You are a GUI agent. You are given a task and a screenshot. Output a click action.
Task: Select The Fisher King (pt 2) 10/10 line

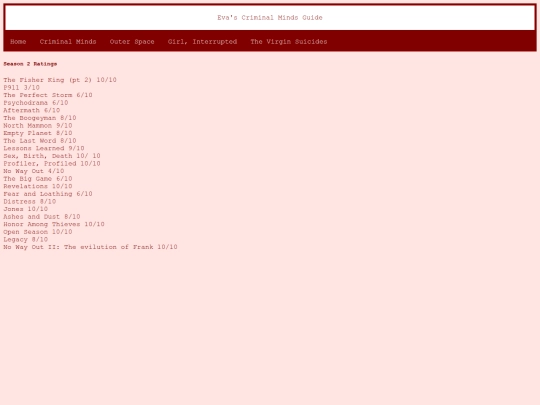tap(60, 80)
